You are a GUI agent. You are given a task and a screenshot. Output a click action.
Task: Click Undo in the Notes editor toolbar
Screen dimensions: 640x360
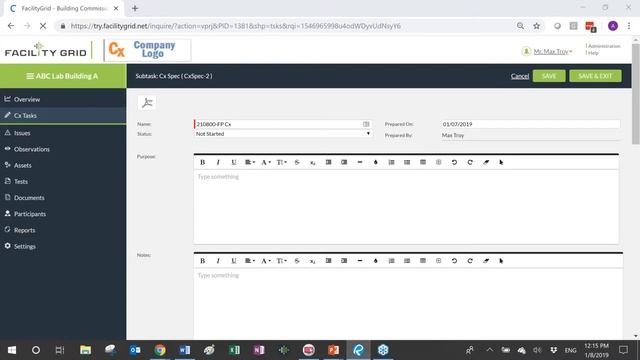(454, 261)
